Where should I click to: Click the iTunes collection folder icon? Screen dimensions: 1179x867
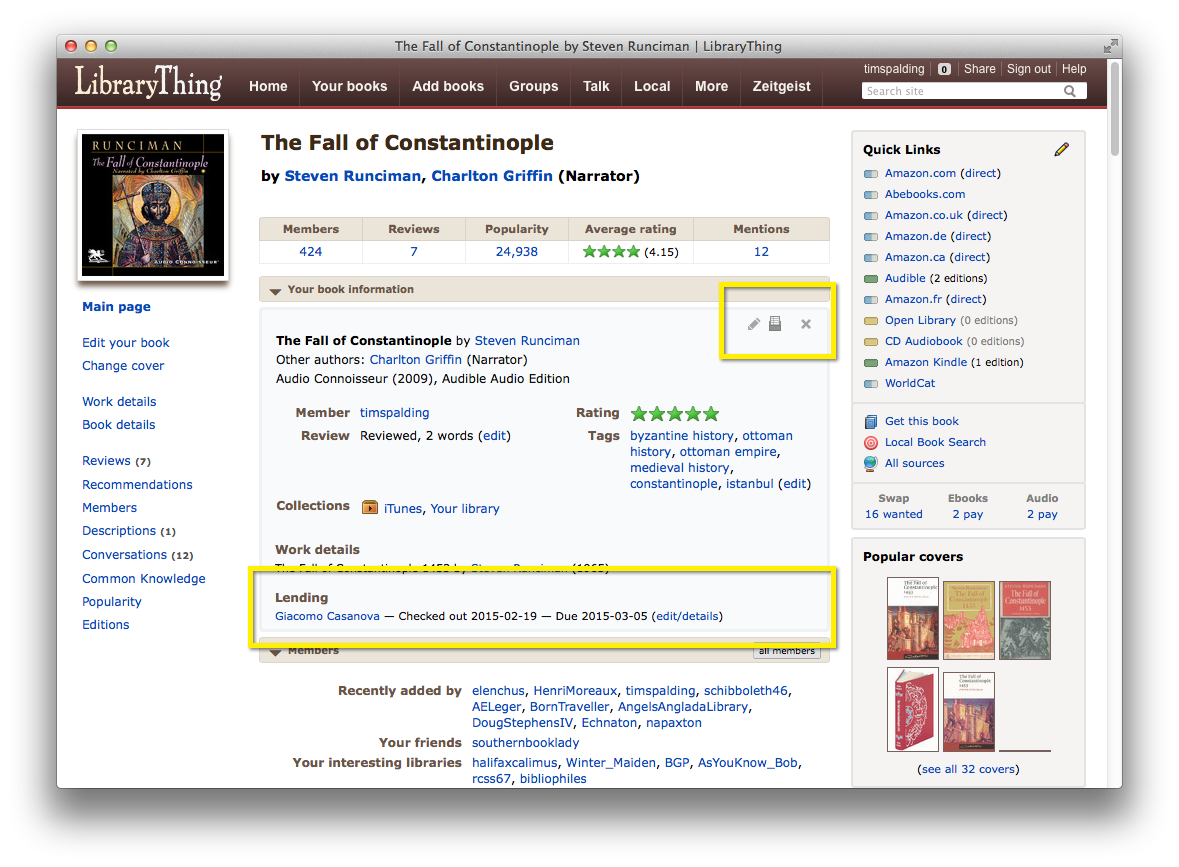(x=370, y=508)
